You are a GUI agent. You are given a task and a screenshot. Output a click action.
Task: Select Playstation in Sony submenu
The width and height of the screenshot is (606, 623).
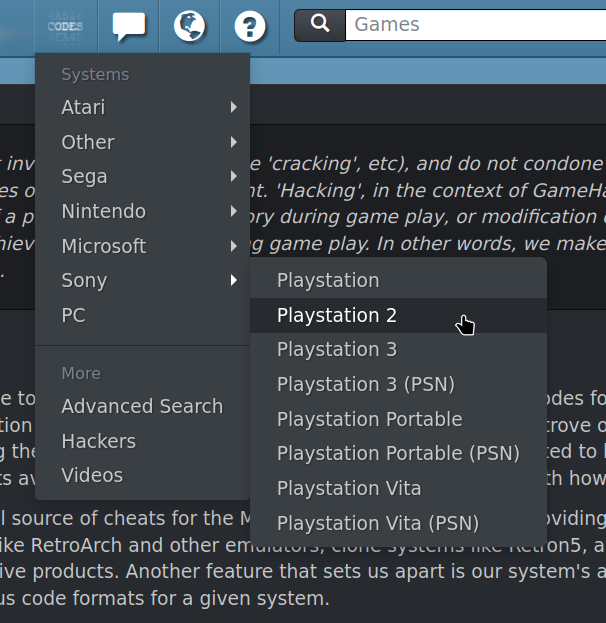(399, 281)
